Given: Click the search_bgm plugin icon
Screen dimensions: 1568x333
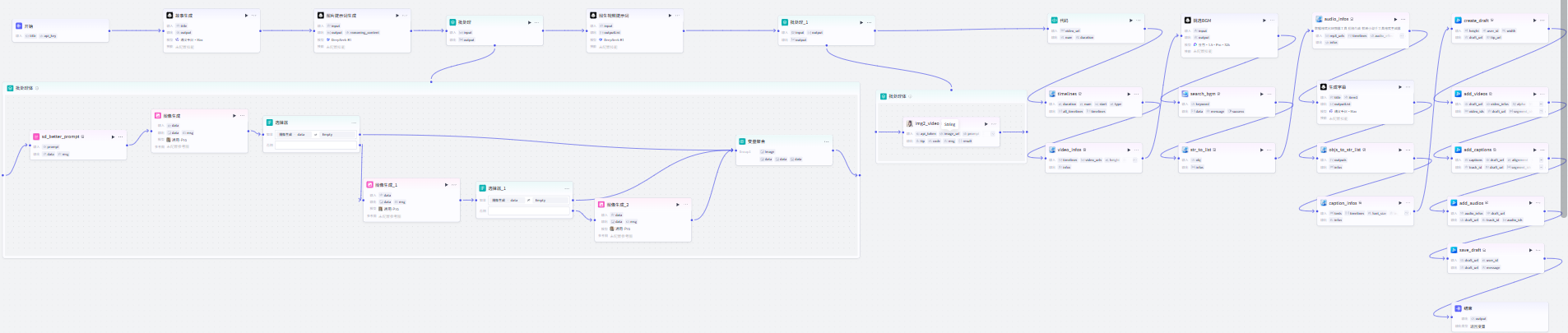Looking at the screenshot, I should (x=1185, y=94).
